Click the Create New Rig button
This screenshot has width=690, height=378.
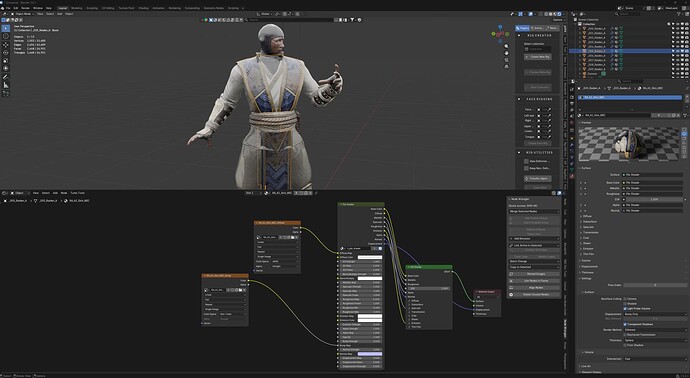pos(537,57)
